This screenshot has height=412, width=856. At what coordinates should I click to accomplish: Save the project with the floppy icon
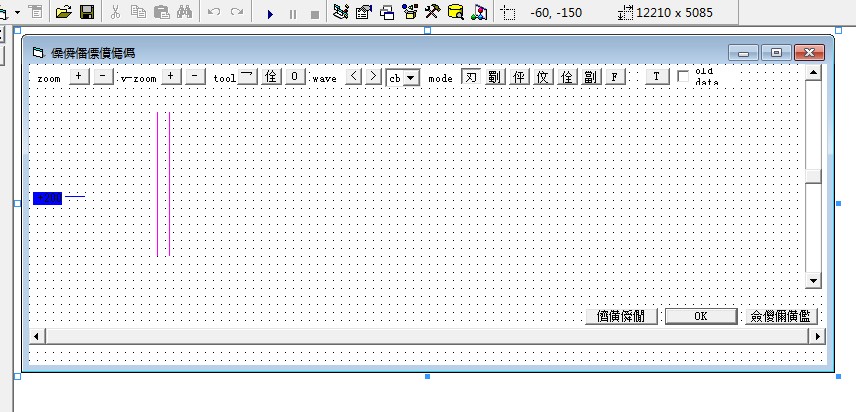[x=87, y=12]
